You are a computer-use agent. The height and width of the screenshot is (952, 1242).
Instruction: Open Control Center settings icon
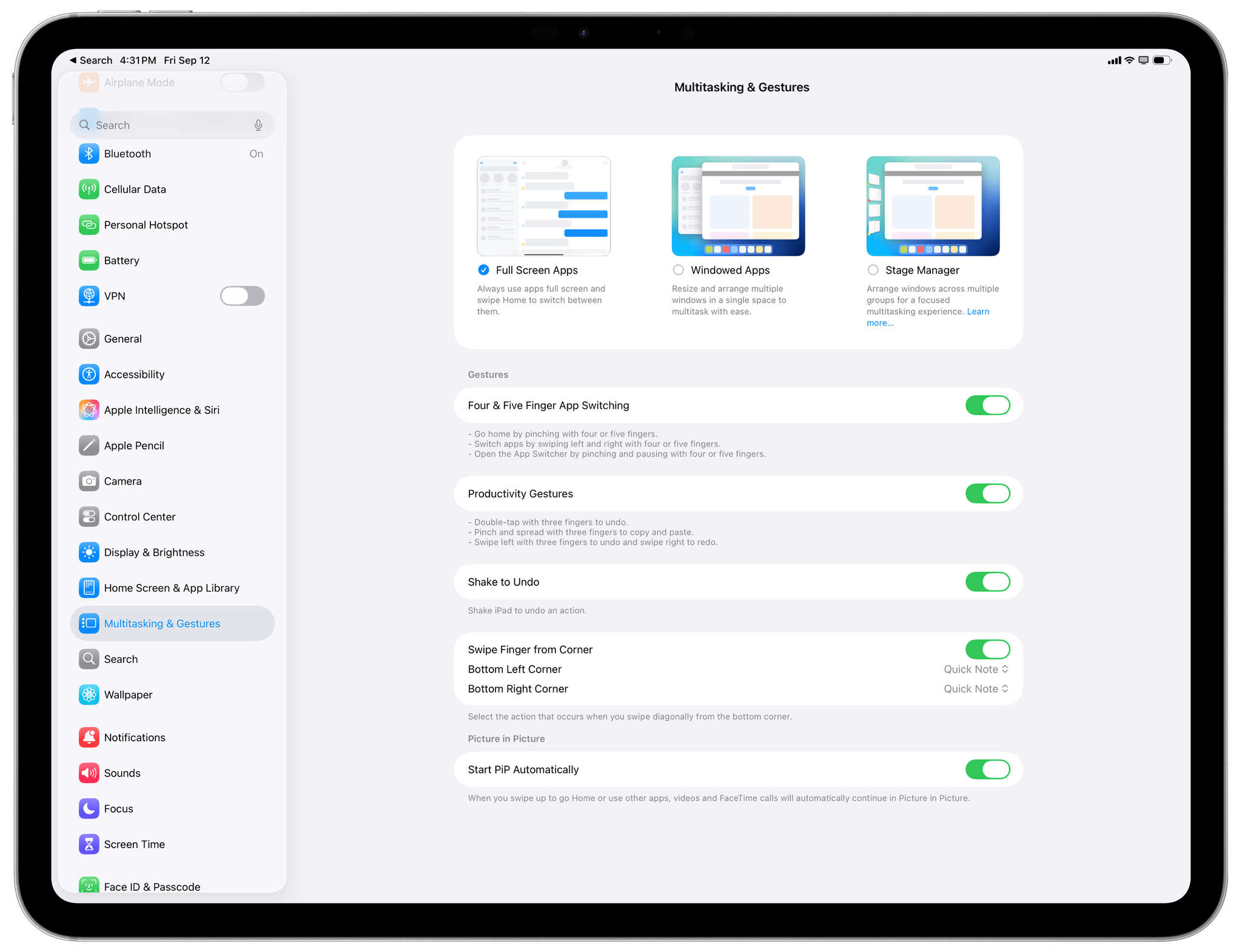point(89,517)
